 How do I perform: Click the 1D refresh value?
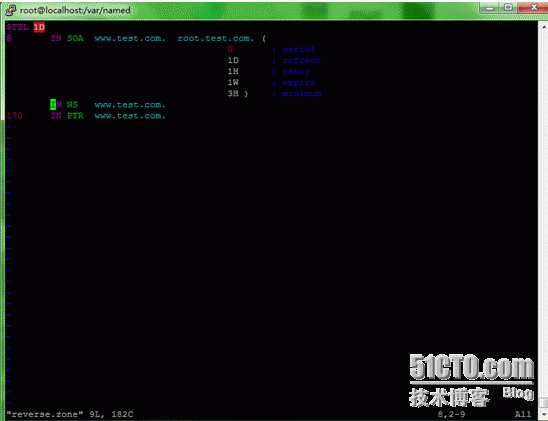233,60
